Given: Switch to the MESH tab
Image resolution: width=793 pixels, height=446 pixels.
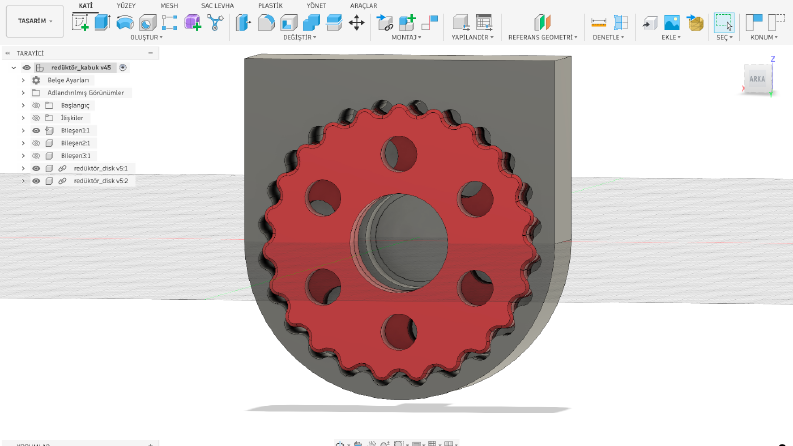Looking at the screenshot, I should [169, 6].
